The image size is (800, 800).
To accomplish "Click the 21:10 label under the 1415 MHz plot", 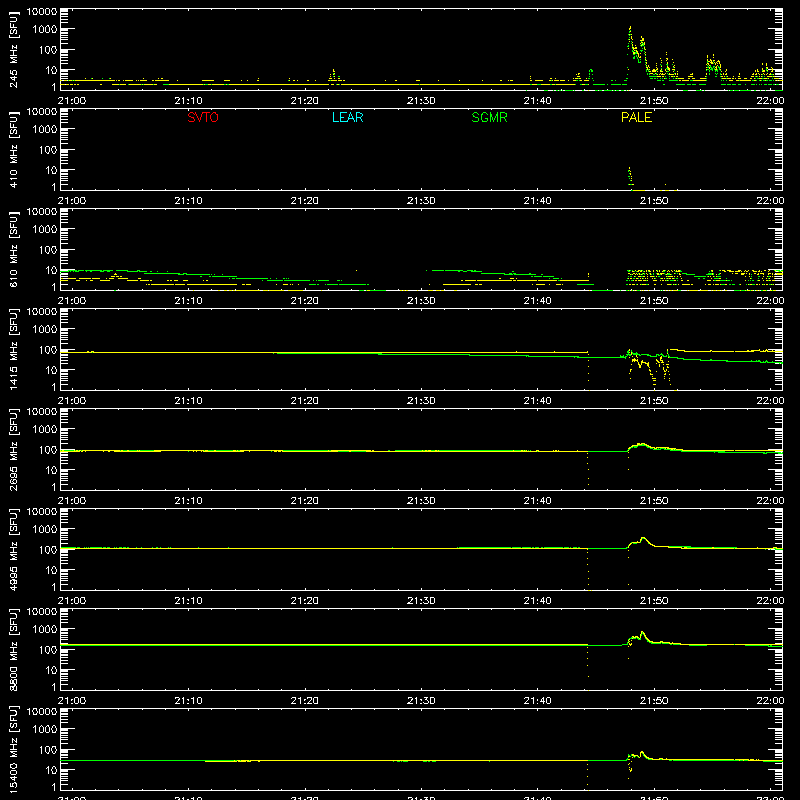I will tap(188, 401).
